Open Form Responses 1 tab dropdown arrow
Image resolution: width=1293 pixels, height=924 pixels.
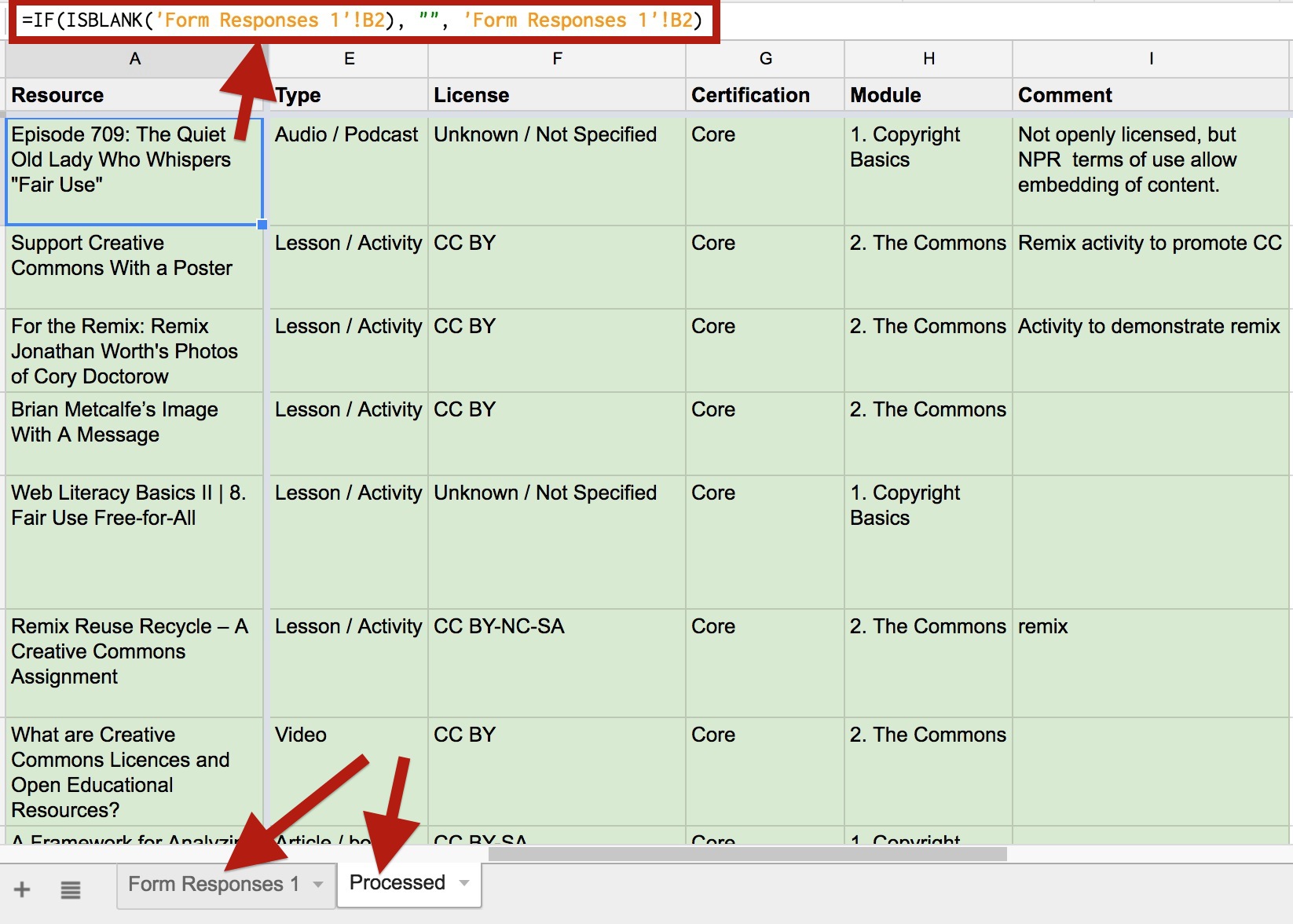(318, 885)
